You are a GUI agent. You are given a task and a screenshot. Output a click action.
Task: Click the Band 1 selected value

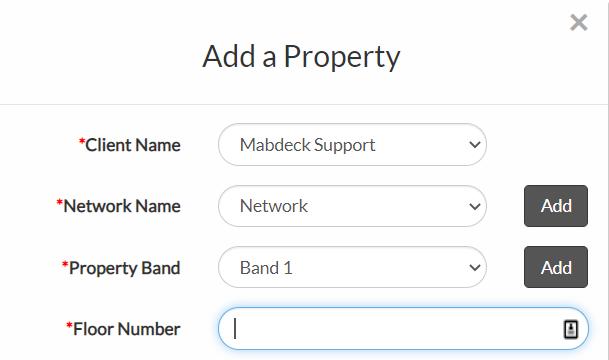(x=266, y=268)
